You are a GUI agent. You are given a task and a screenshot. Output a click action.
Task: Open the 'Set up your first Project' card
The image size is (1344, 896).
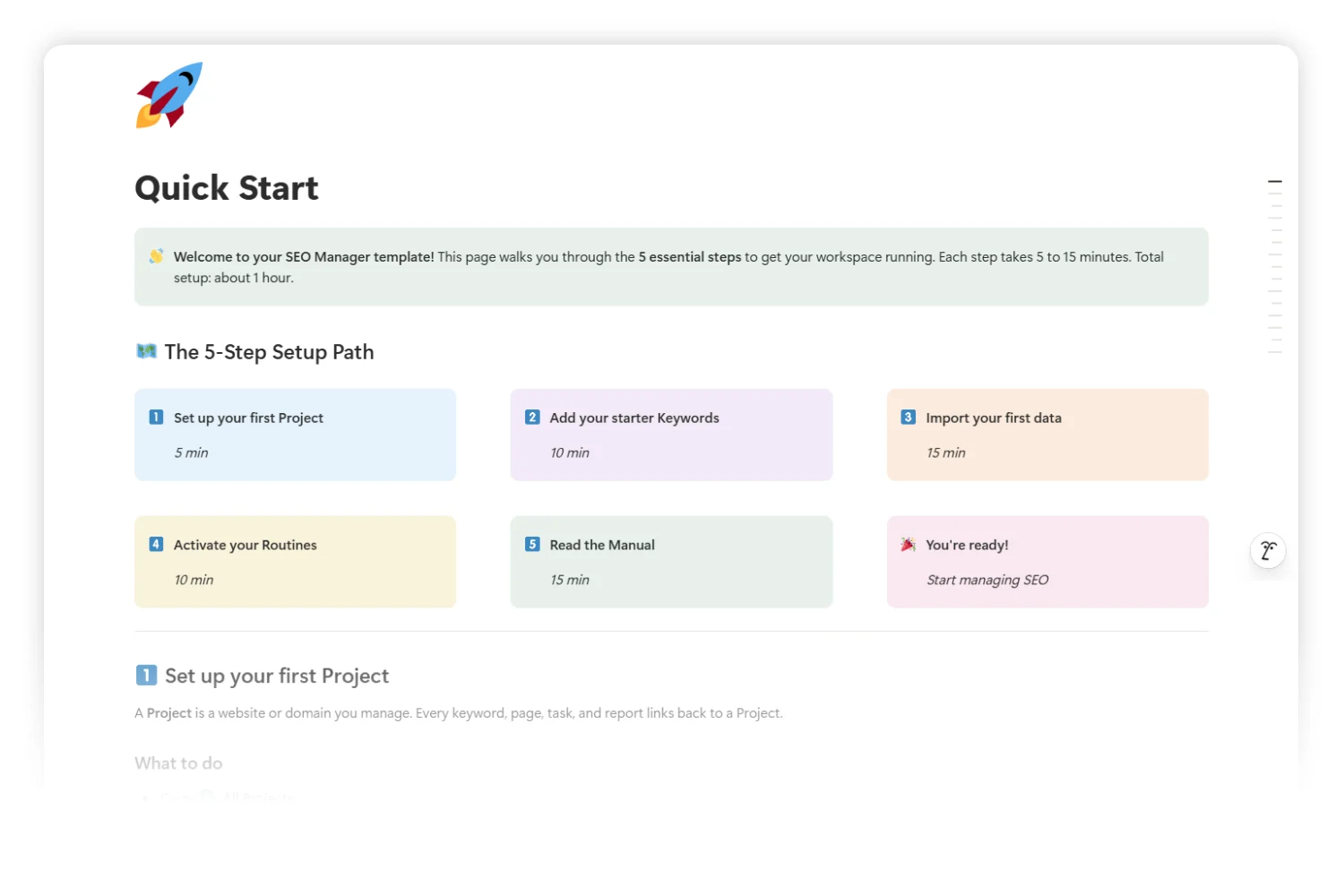pos(296,435)
